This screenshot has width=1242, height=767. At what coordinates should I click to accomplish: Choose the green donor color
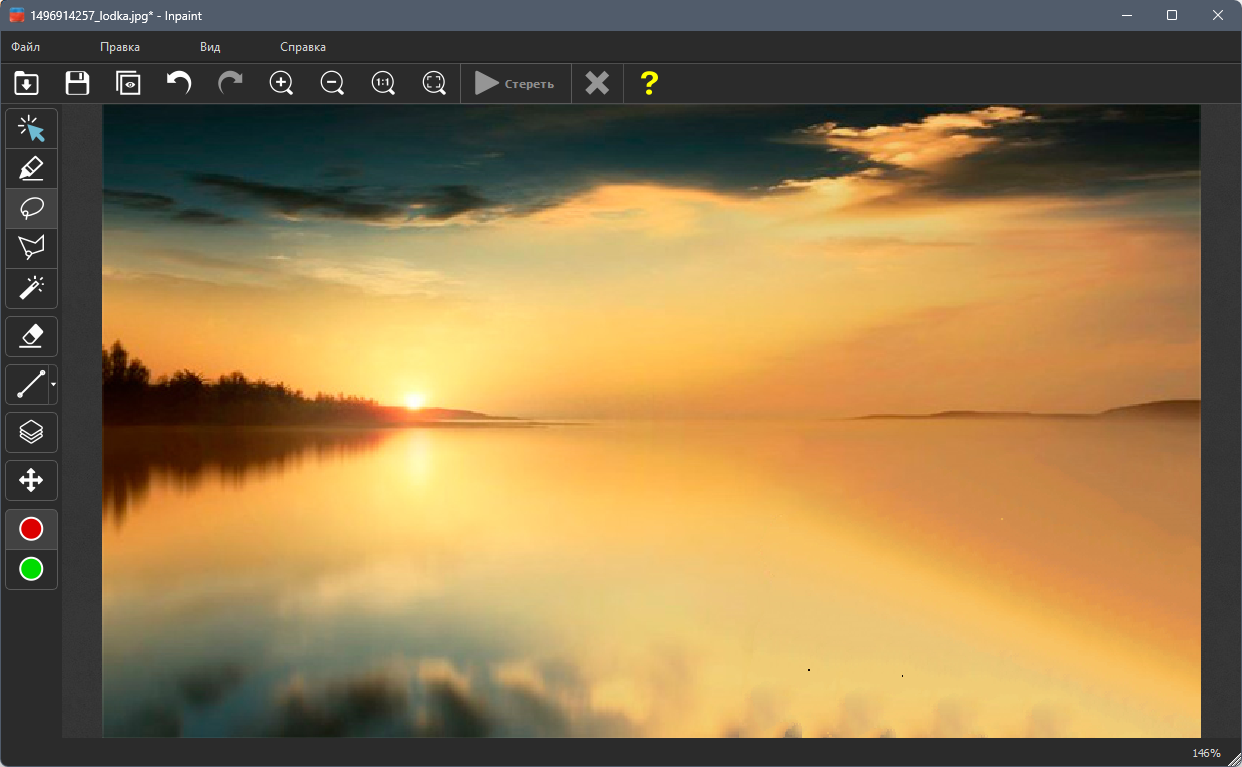click(32, 569)
